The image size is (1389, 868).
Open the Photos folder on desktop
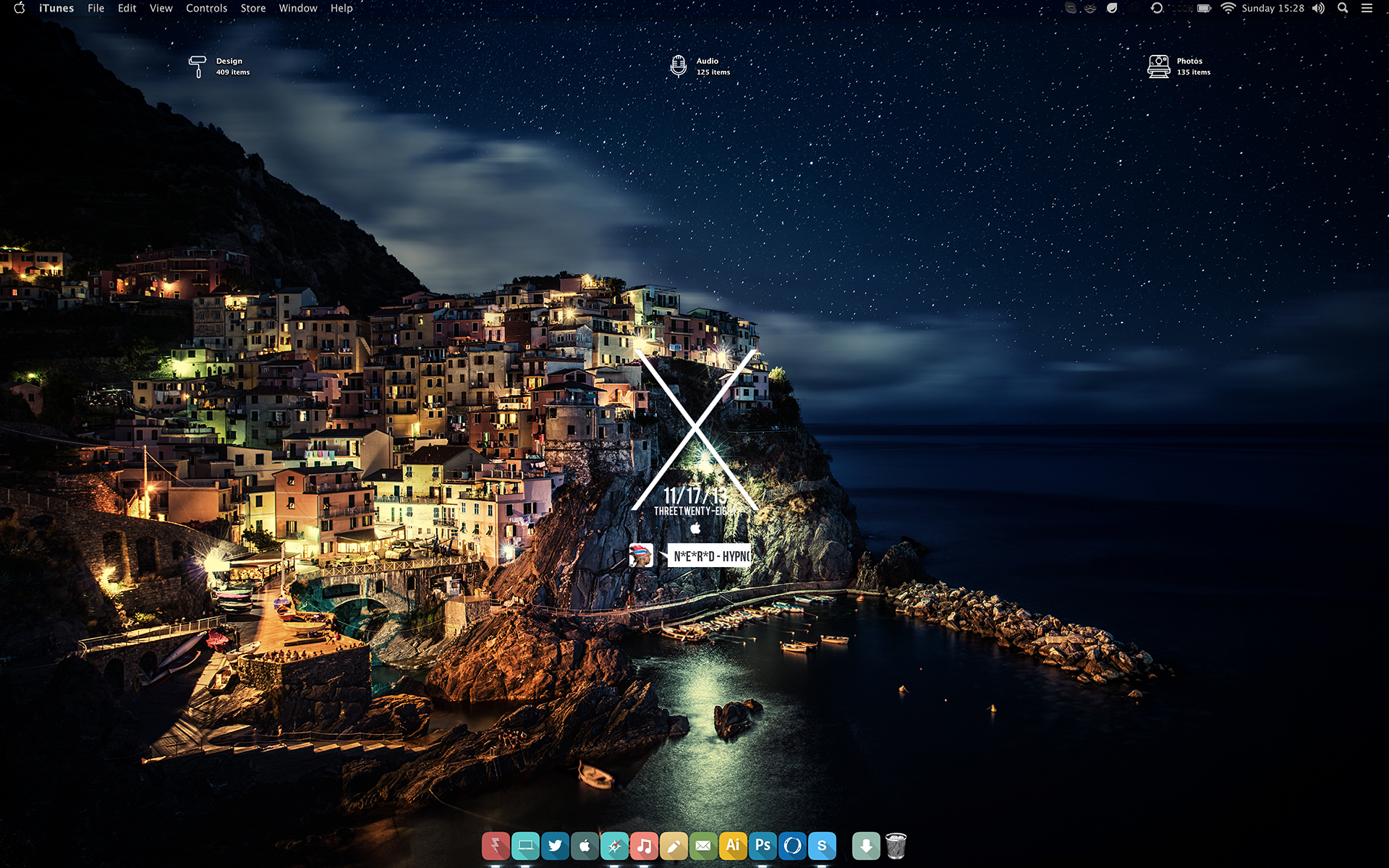(1158, 67)
